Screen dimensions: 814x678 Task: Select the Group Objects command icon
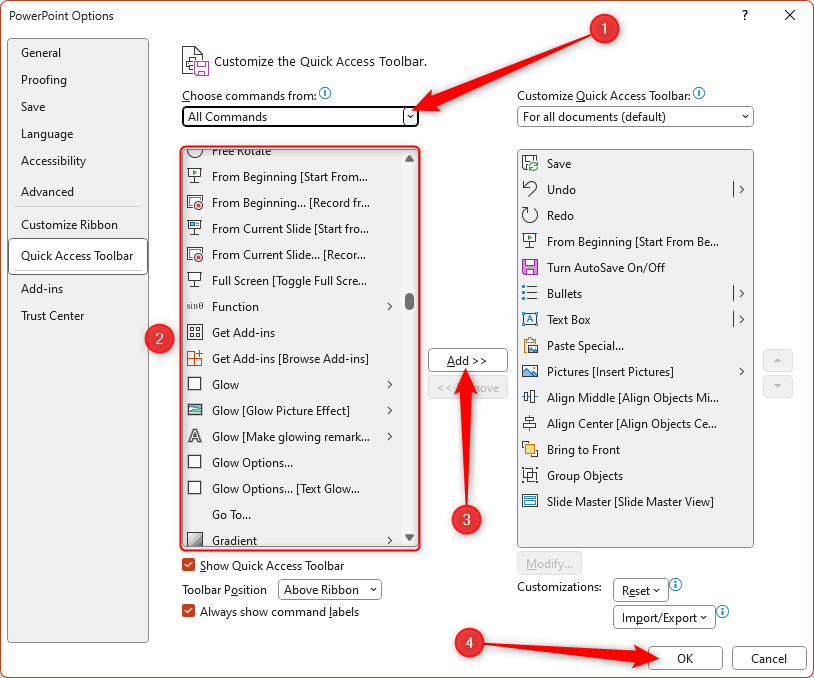pos(530,475)
